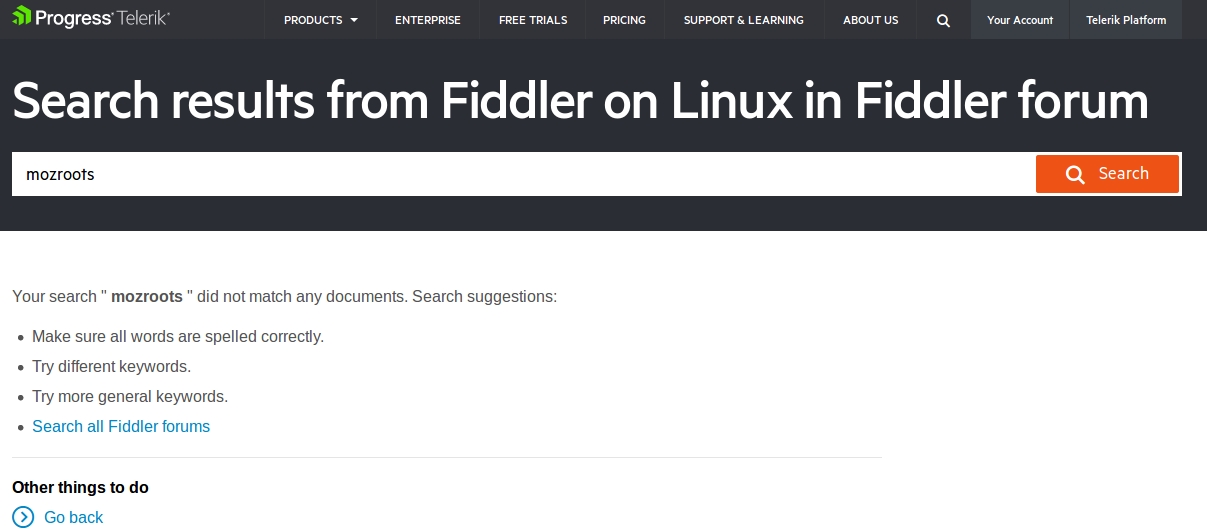This screenshot has height=532, width=1207.
Task: Navigate to ABOUT US
Action: (870, 20)
